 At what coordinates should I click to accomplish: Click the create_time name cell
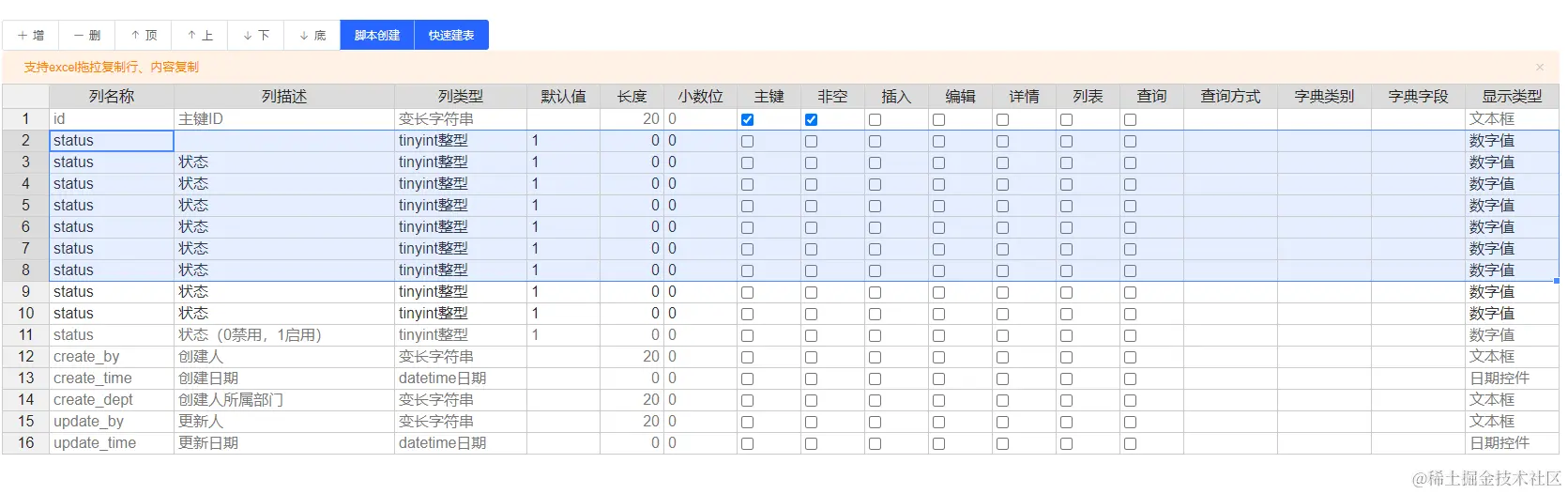(112, 378)
